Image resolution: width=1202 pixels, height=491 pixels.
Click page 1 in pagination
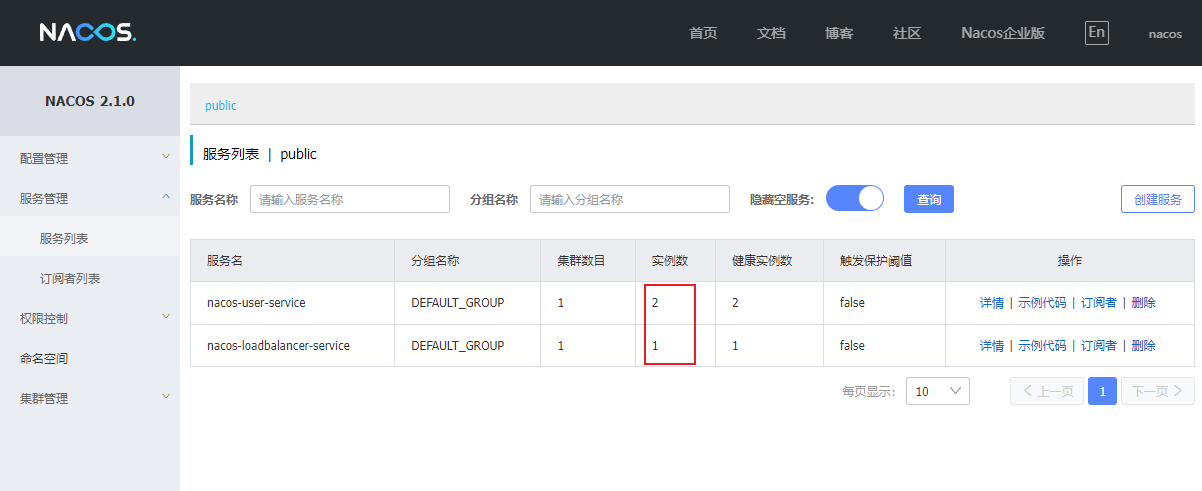pos(1103,391)
